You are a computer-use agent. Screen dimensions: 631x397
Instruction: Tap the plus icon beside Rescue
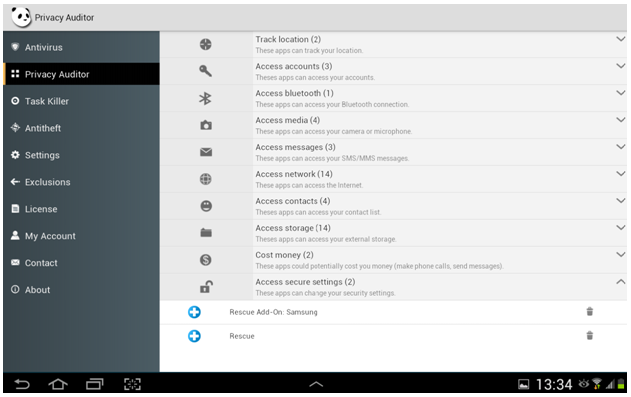(194, 336)
